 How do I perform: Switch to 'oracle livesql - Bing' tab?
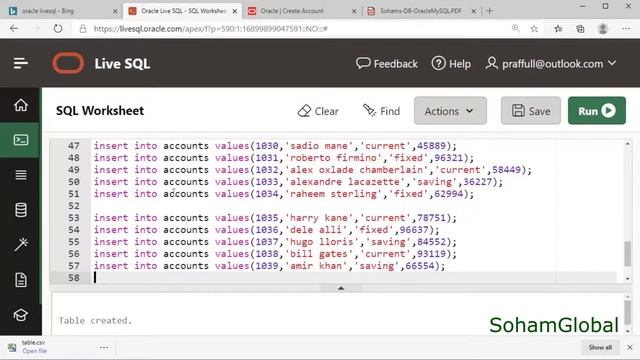61,11
